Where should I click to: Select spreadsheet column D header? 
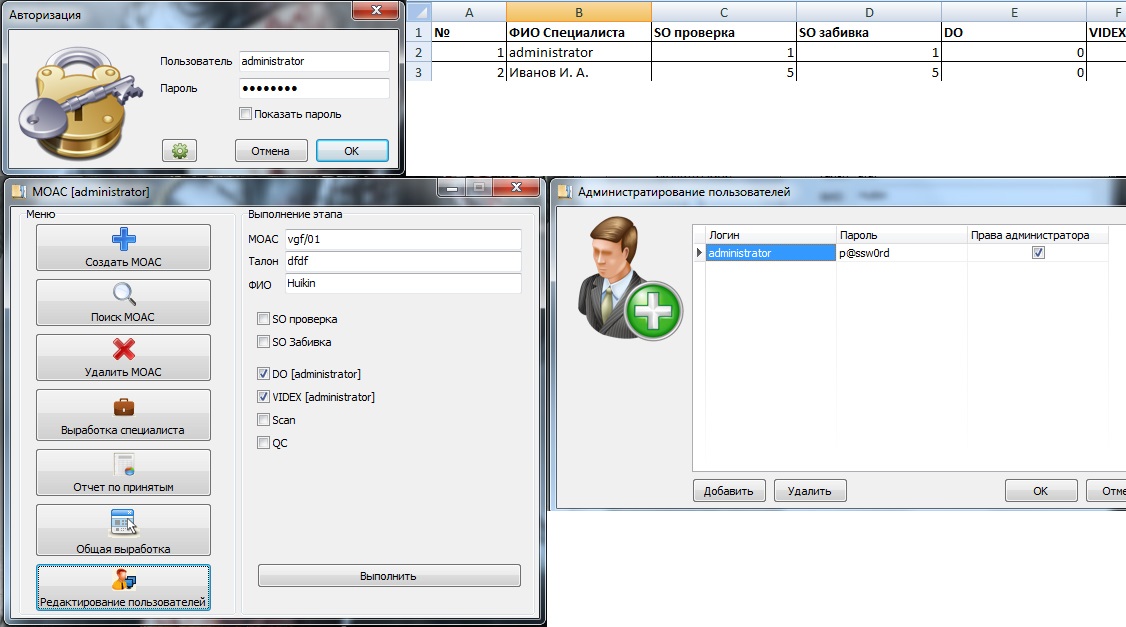pyautogui.click(x=869, y=12)
